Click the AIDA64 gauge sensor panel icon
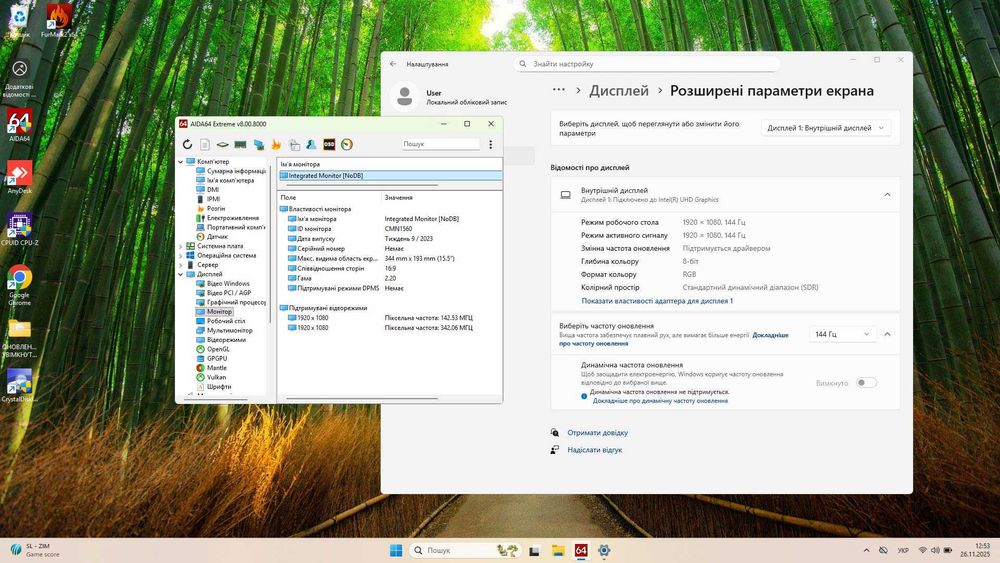The width and height of the screenshot is (1000, 563). (347, 145)
